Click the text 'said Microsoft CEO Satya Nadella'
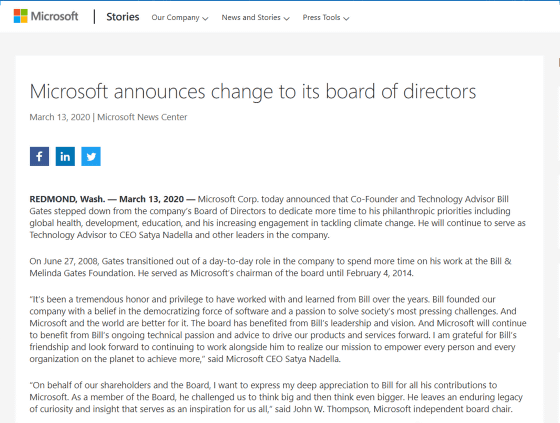Screen dimensions: 560x423 (x=274, y=359)
